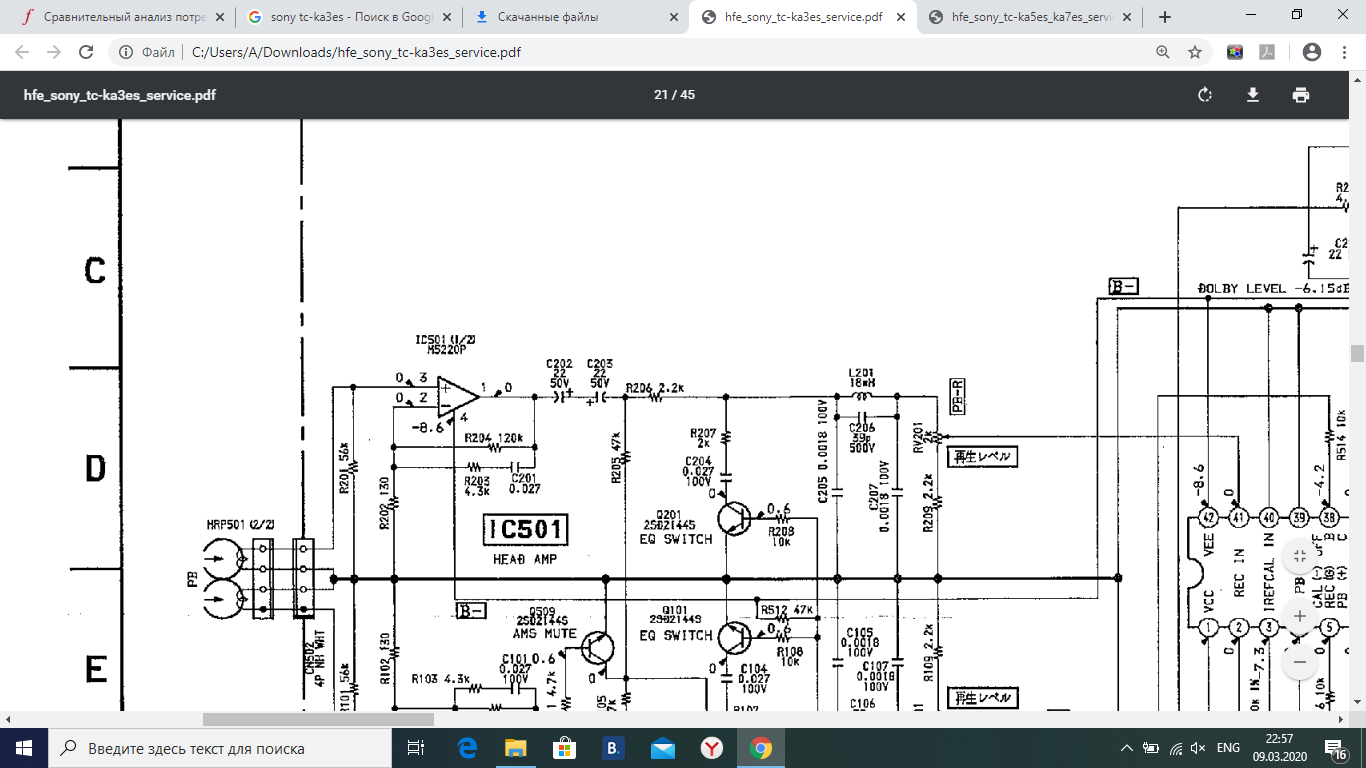Open Chrome profile account icon

[1312, 52]
